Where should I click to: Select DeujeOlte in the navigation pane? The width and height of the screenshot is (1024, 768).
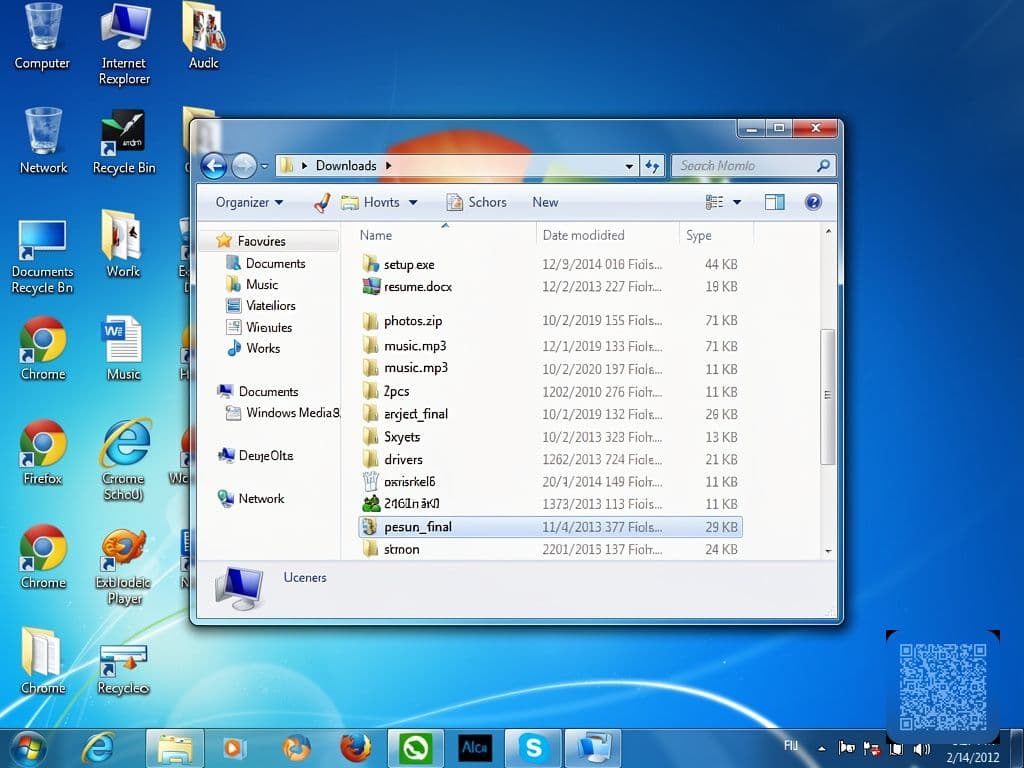[255, 455]
